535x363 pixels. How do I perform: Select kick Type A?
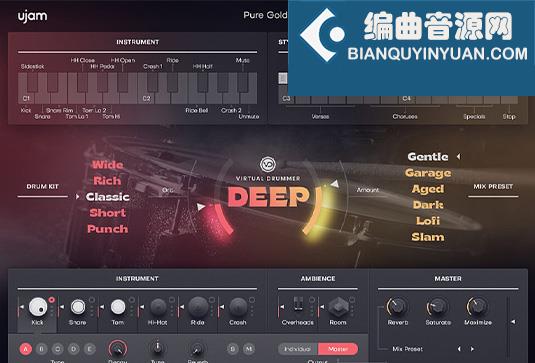coord(26,349)
